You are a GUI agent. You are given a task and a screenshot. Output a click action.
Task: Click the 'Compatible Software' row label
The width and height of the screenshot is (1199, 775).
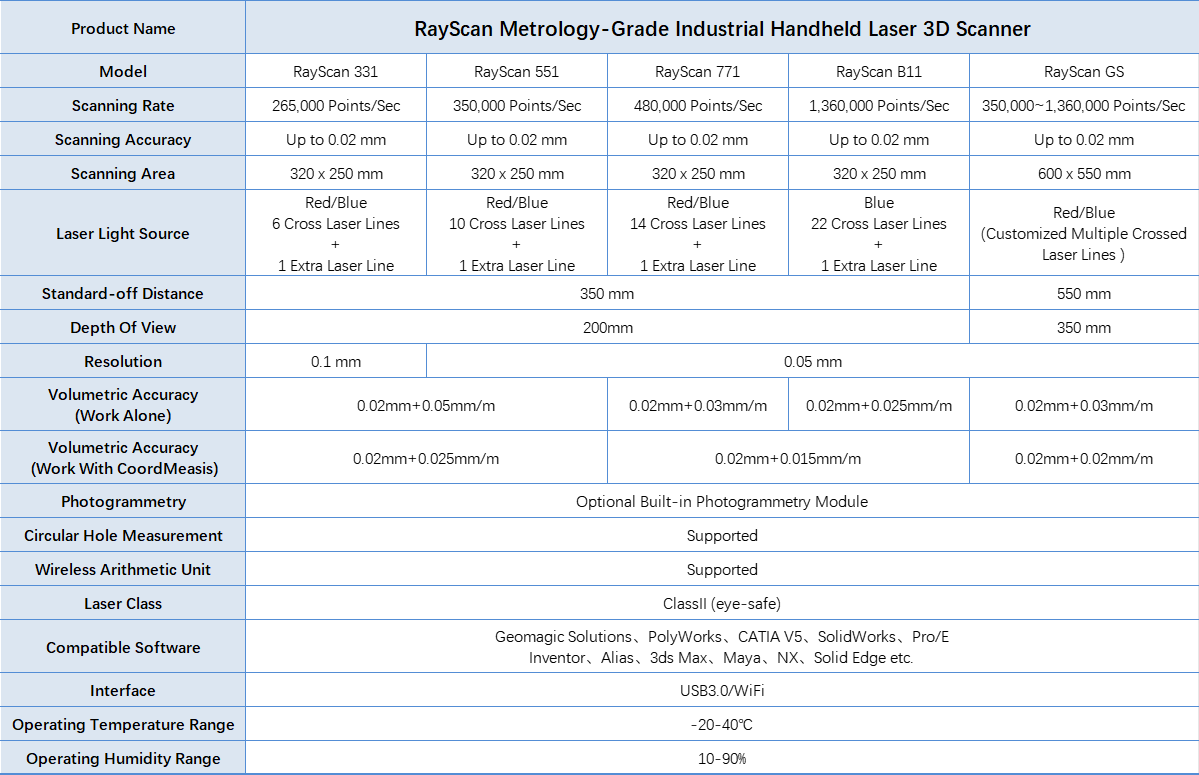coord(123,647)
